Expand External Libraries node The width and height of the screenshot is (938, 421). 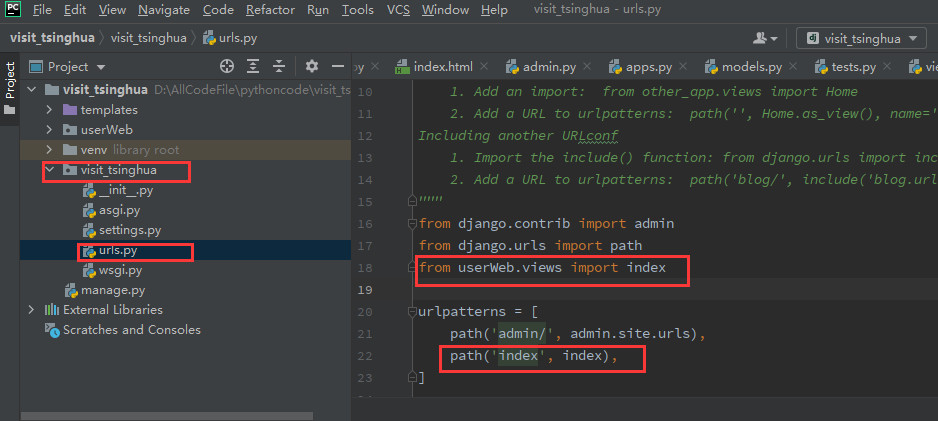click(32, 310)
